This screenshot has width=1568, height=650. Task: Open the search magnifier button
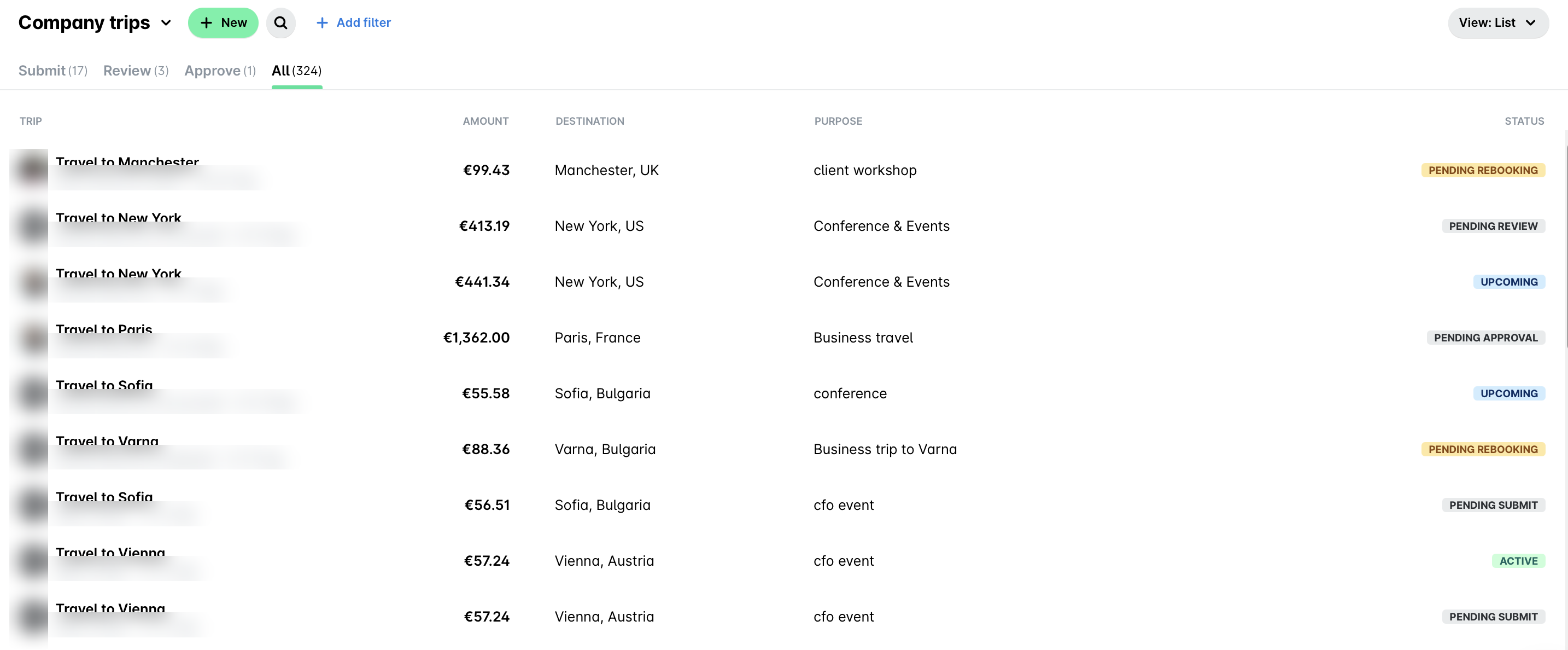click(280, 22)
